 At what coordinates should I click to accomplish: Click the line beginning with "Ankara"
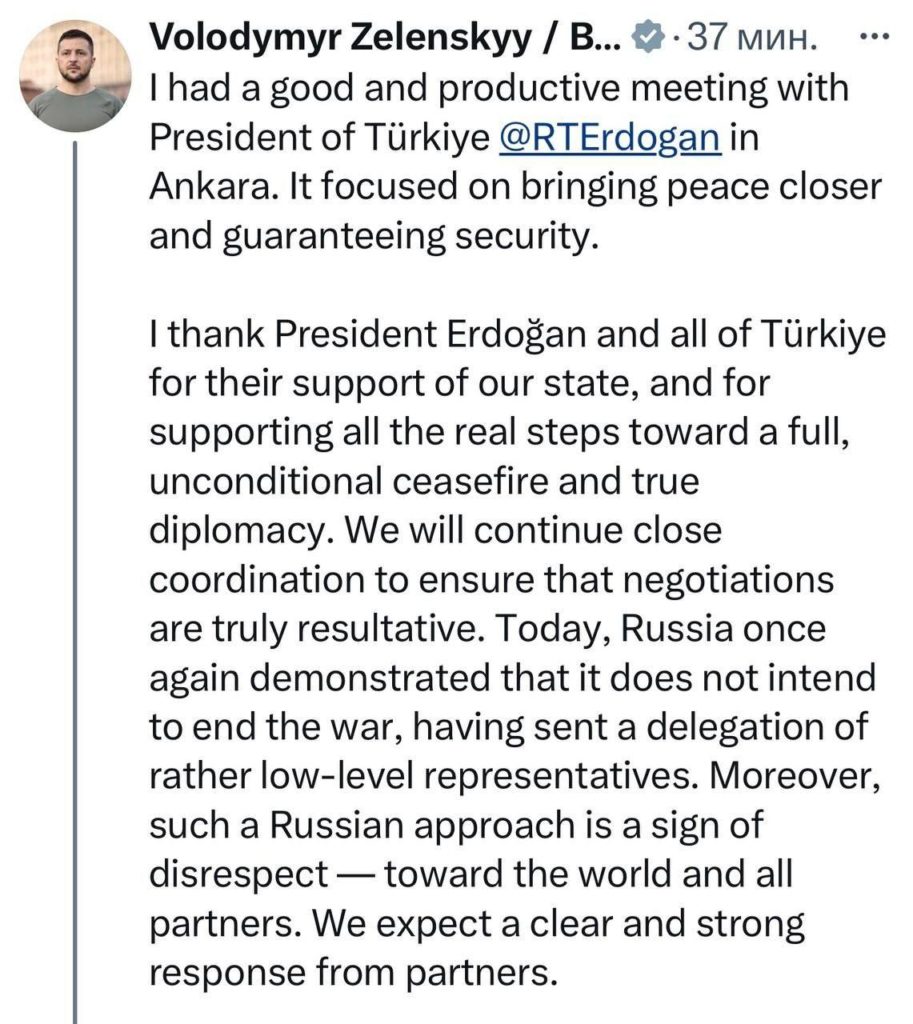pyautogui.click(x=514, y=186)
